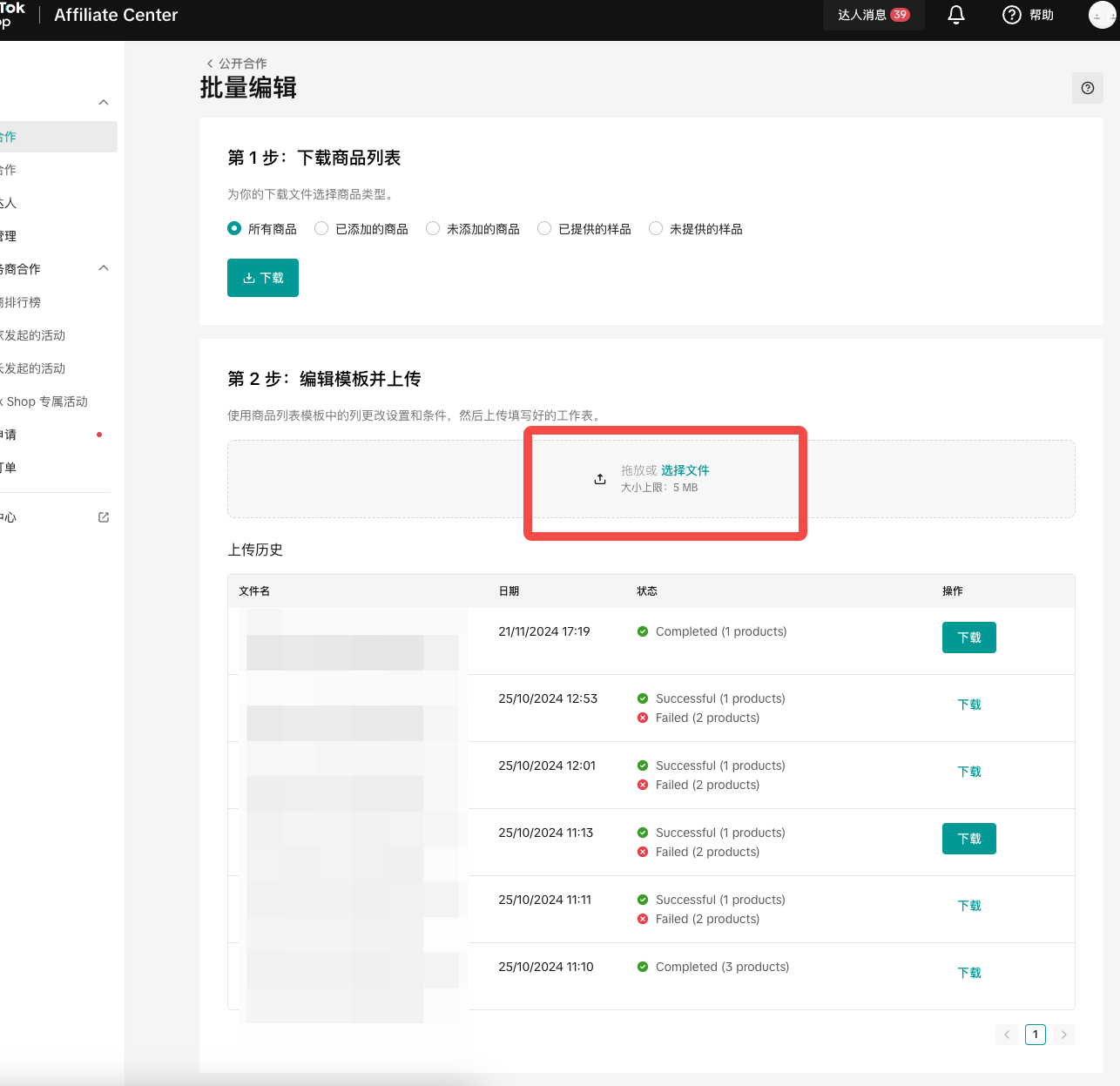
Task: Click the question mark icon beside page title
Action: 1087,88
